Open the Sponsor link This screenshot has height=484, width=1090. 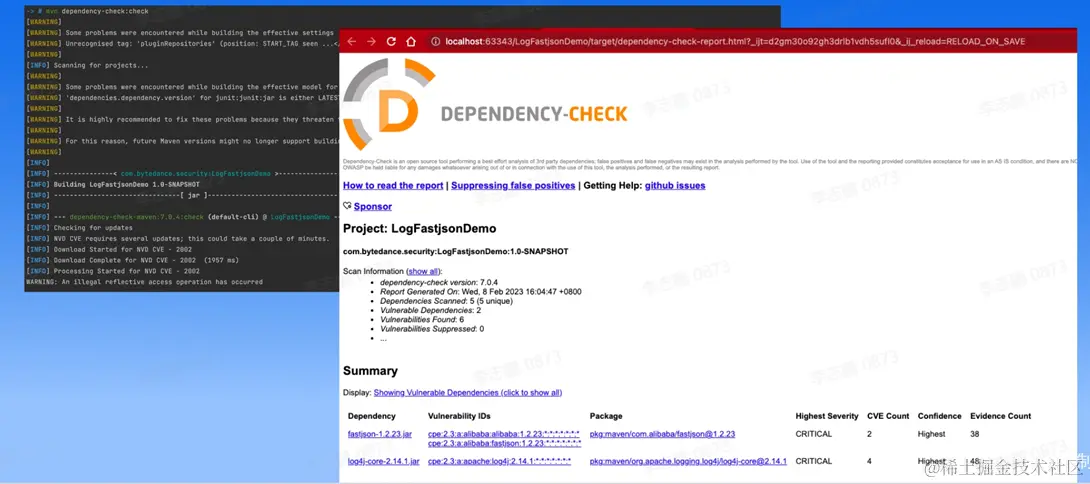pos(373,207)
